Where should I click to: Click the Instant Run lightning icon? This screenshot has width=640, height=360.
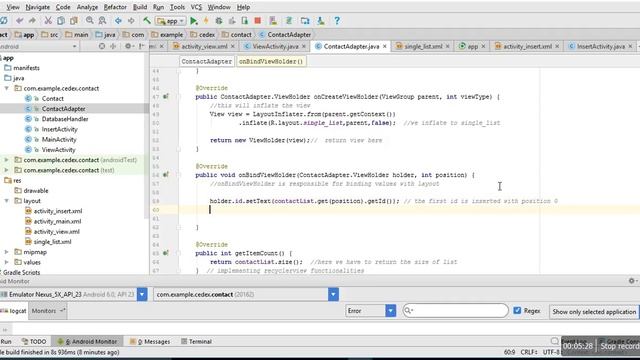coord(206,21)
